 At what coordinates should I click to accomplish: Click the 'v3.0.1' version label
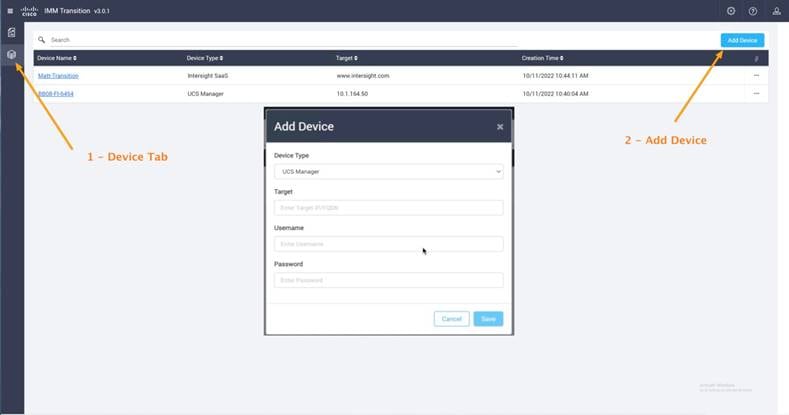tap(102, 11)
